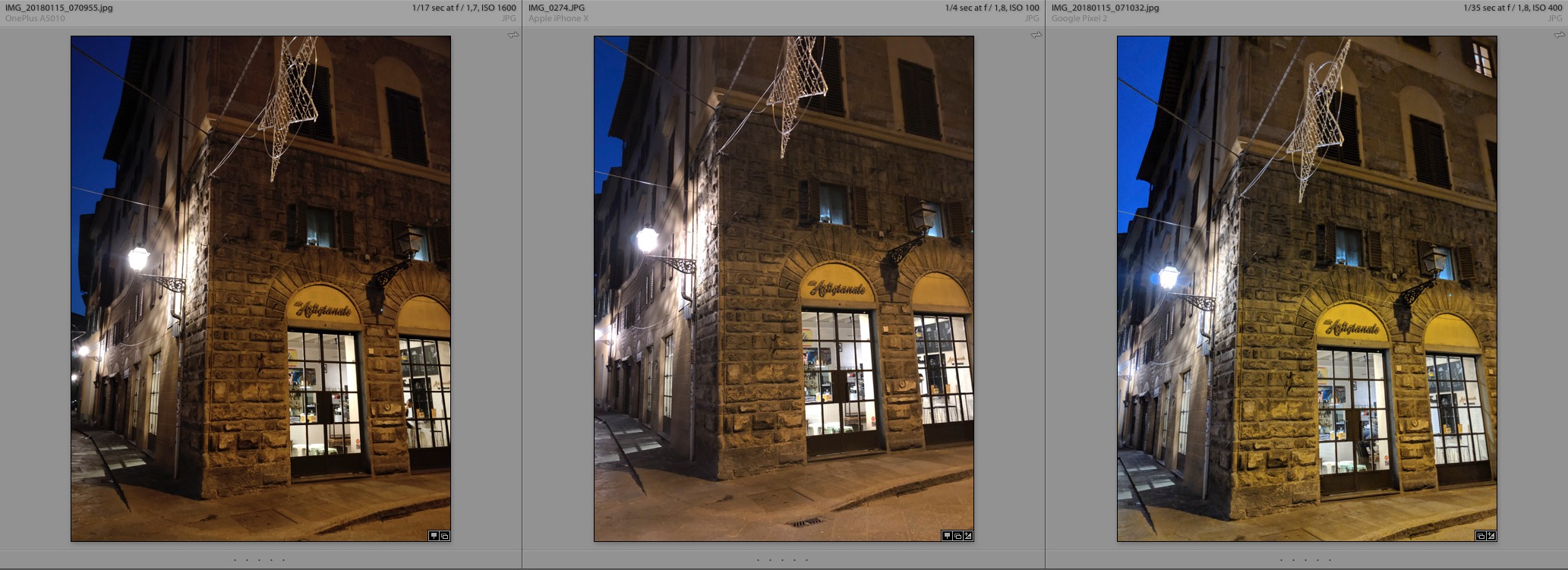Click the filename IMG_20180115_071032.jpg

coord(1105,8)
